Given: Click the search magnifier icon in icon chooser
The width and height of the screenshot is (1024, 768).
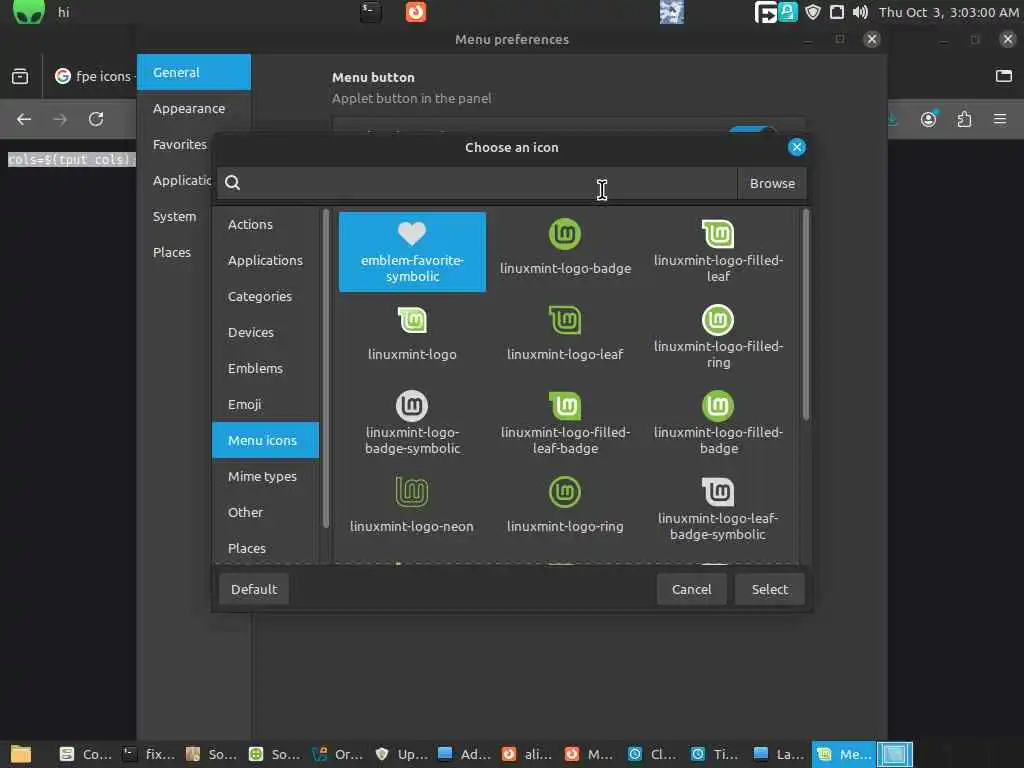Looking at the screenshot, I should pos(232,183).
